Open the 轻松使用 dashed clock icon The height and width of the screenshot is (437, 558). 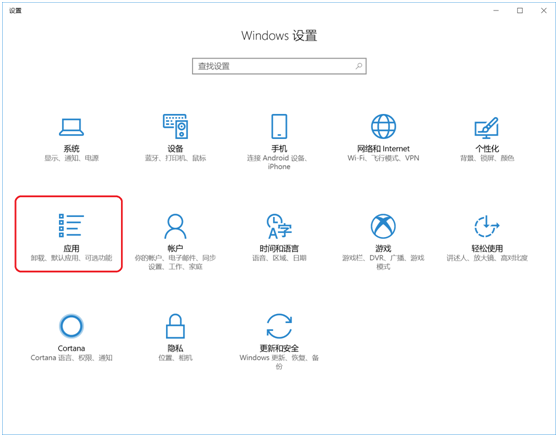[487, 226]
